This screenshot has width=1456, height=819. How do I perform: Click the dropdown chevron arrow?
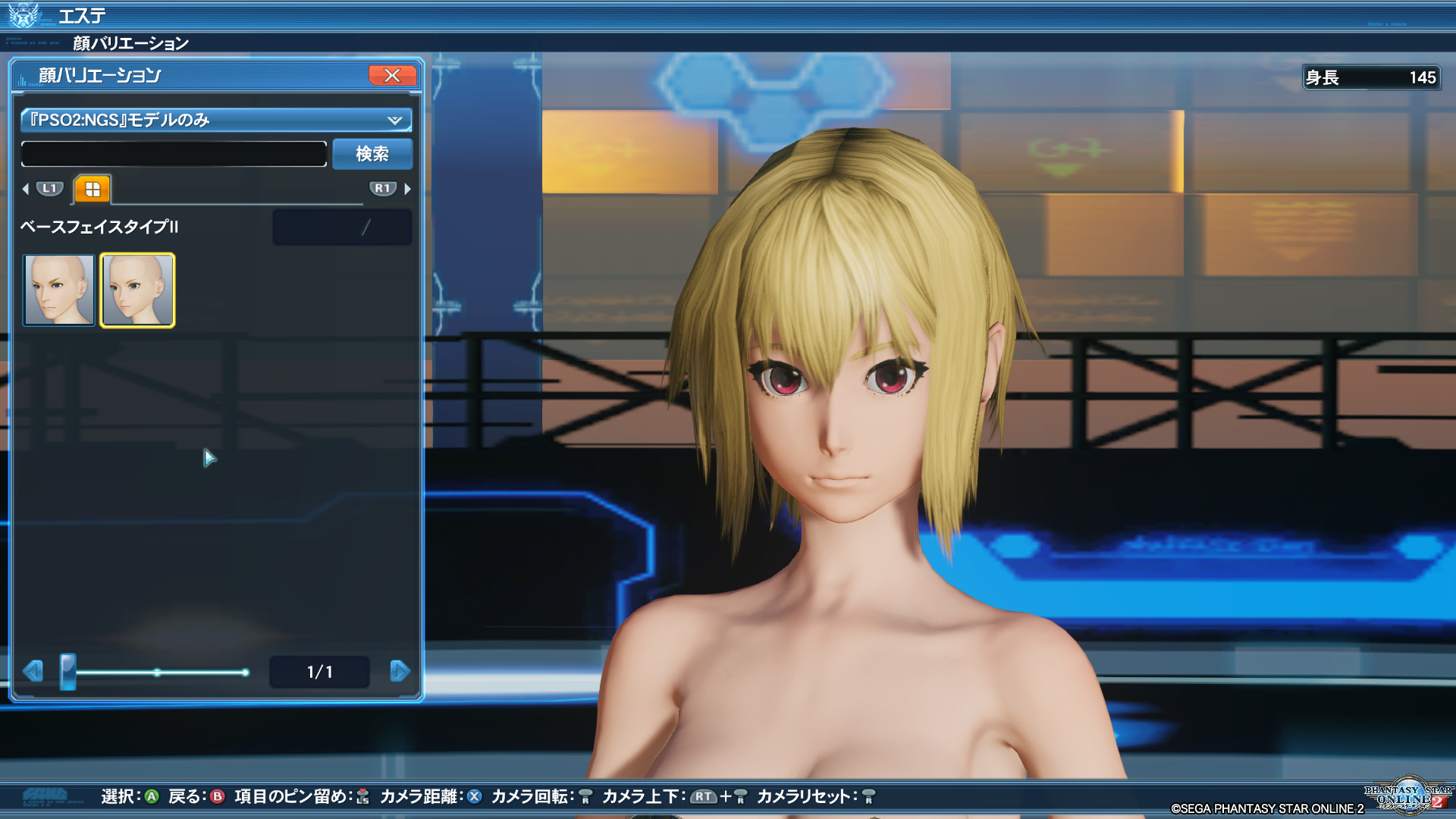click(394, 120)
